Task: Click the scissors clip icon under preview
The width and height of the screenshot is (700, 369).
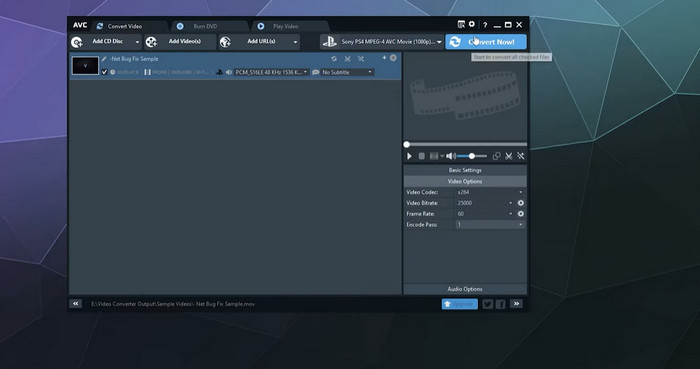Action: pos(508,156)
